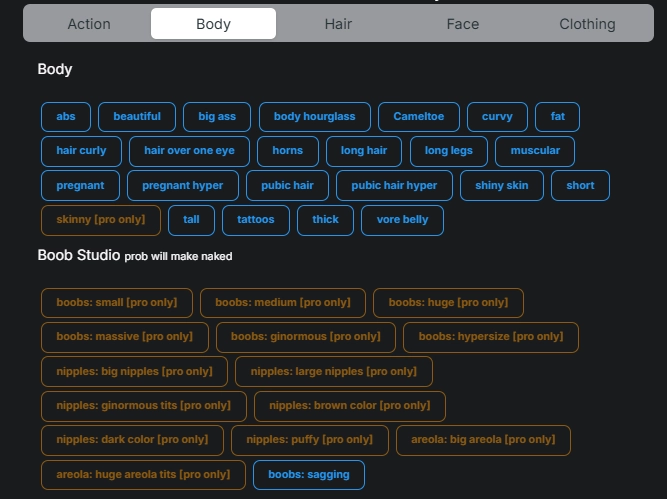667x499 pixels.
Task: Add the muscular tag
Action: [535, 151]
